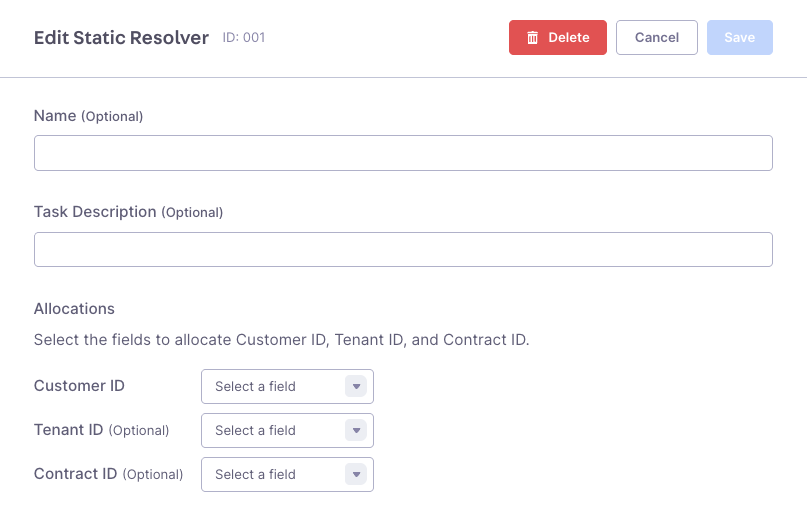Click the Contract ID (Optional) label
This screenshot has width=807, height=520.
point(109,474)
